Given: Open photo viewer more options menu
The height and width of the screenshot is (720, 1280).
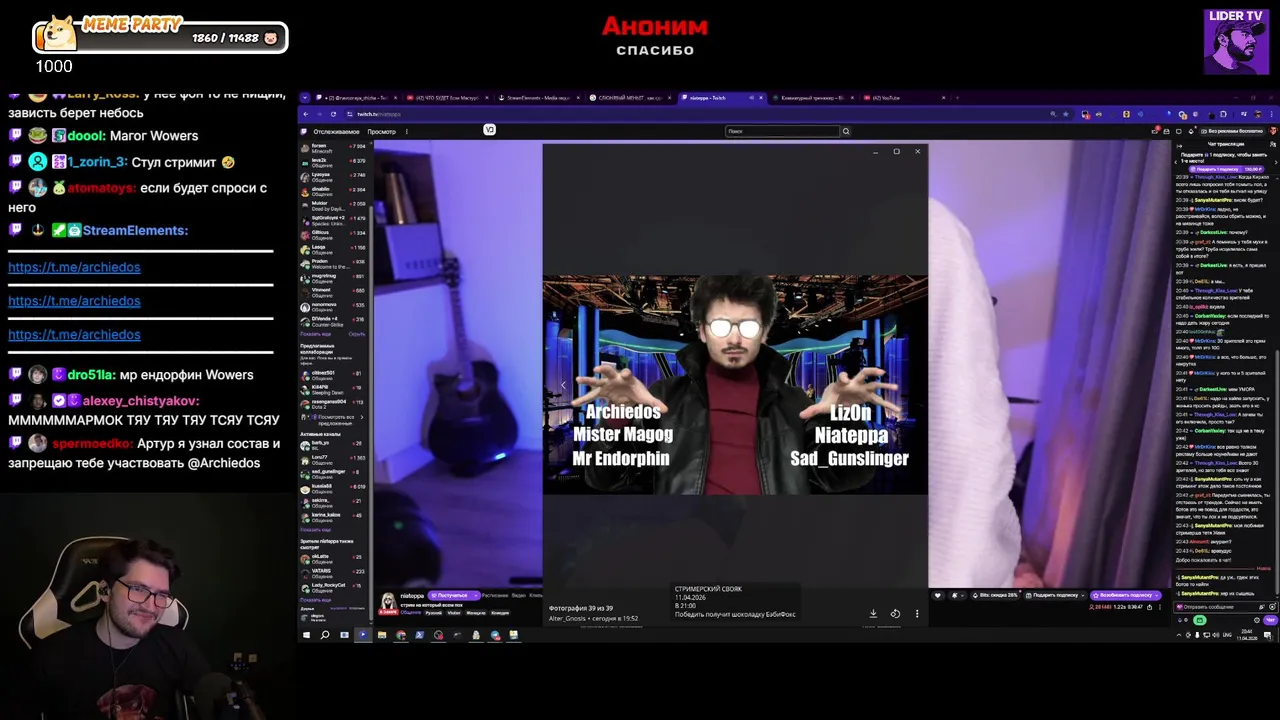Looking at the screenshot, I should pos(917,614).
